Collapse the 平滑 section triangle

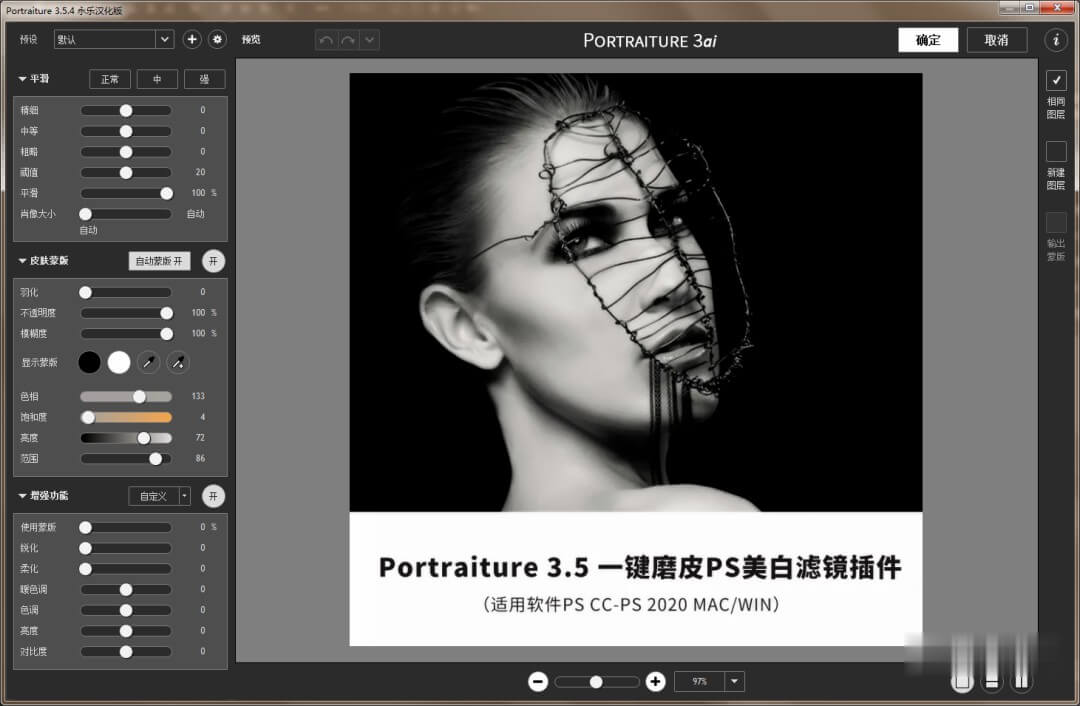point(22,79)
